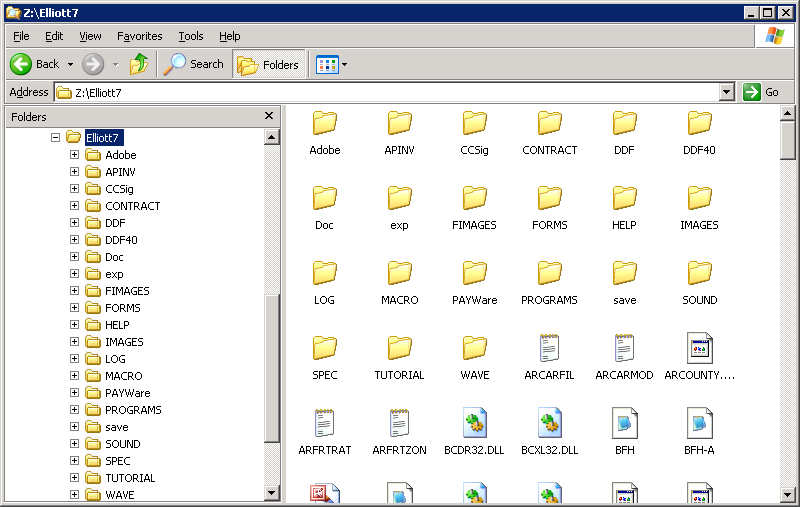Select the Adobe folder icon in file pane
Image resolution: width=800 pixels, height=507 pixels.
coord(324,123)
